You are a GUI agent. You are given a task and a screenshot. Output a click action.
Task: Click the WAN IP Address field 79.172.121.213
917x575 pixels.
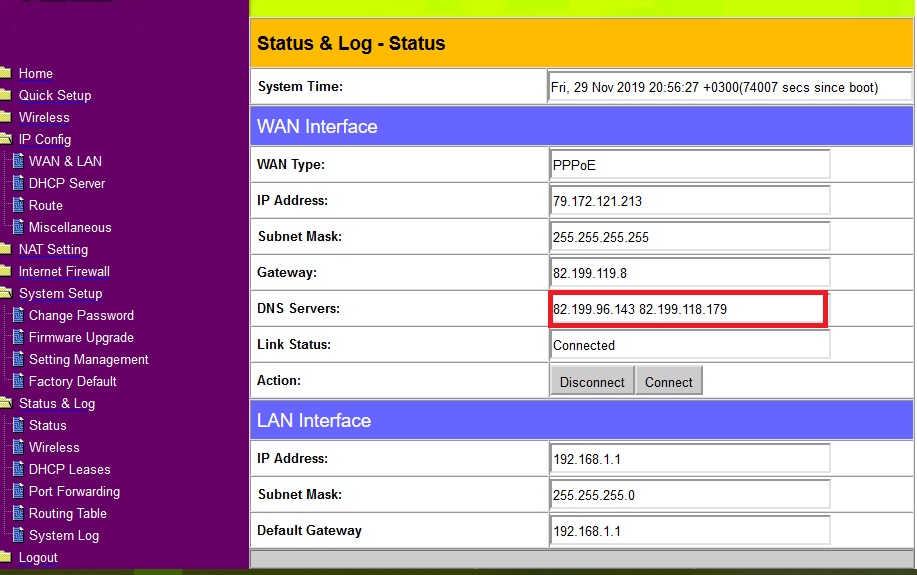690,201
